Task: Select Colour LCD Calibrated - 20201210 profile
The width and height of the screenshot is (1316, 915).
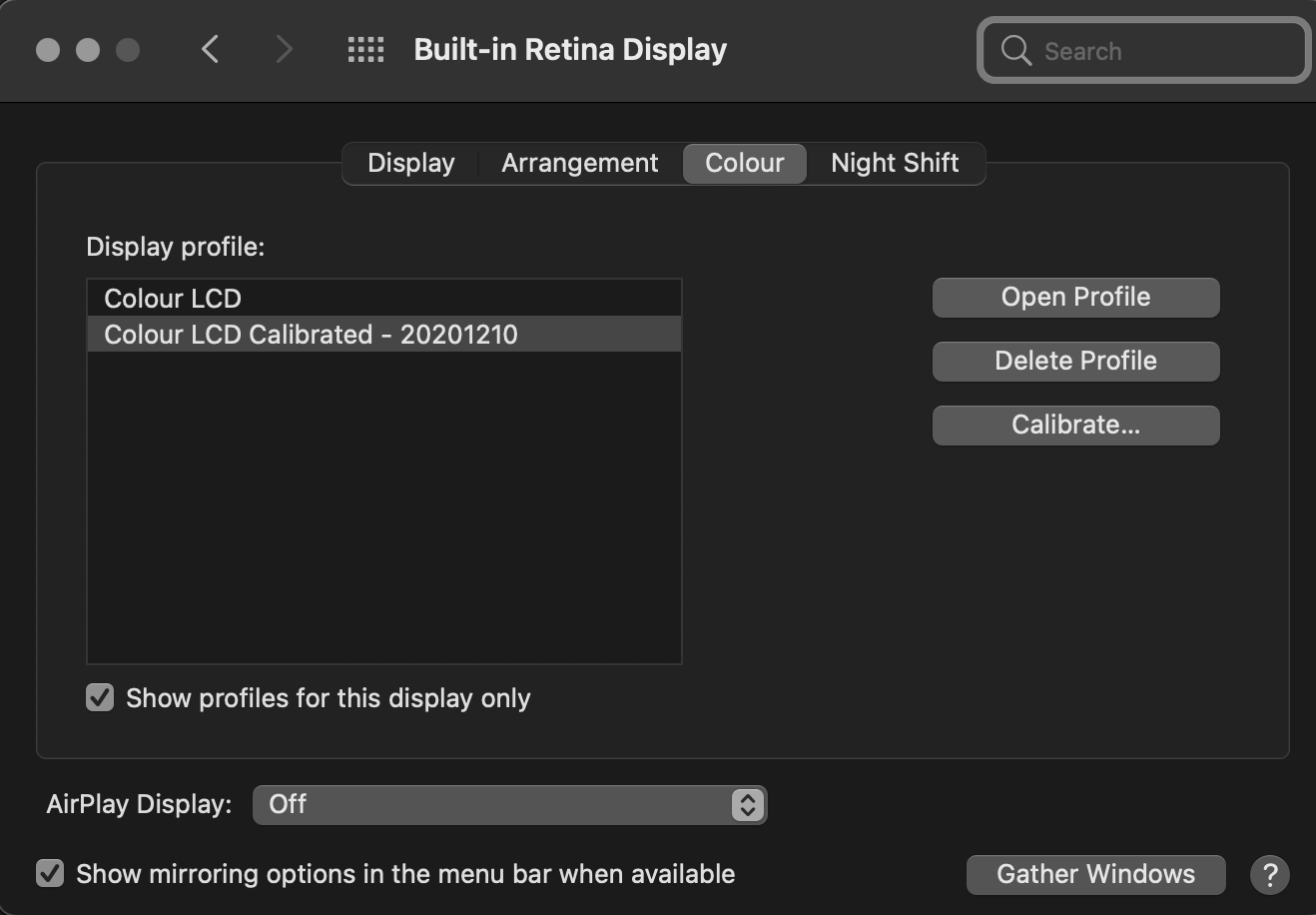Action: tap(384, 334)
